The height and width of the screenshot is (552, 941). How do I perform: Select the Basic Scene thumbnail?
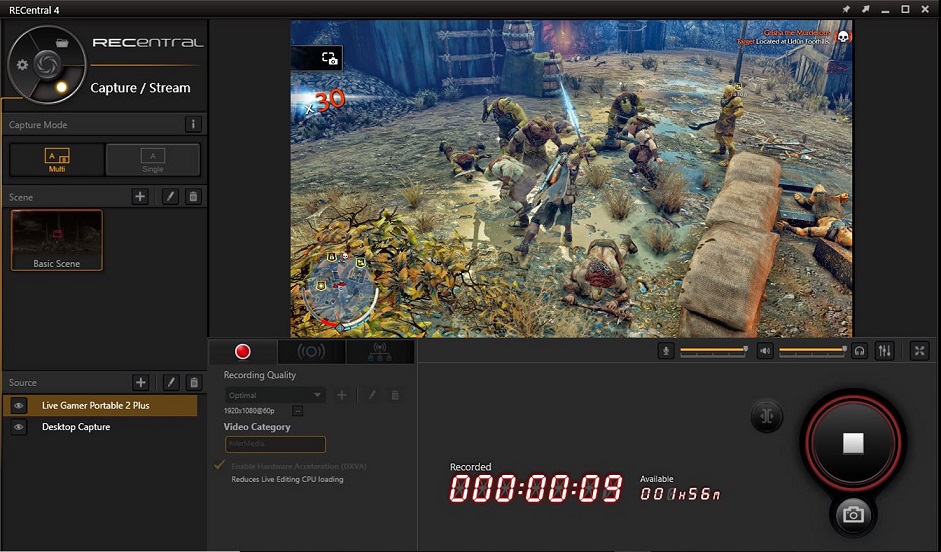pyautogui.click(x=56, y=240)
